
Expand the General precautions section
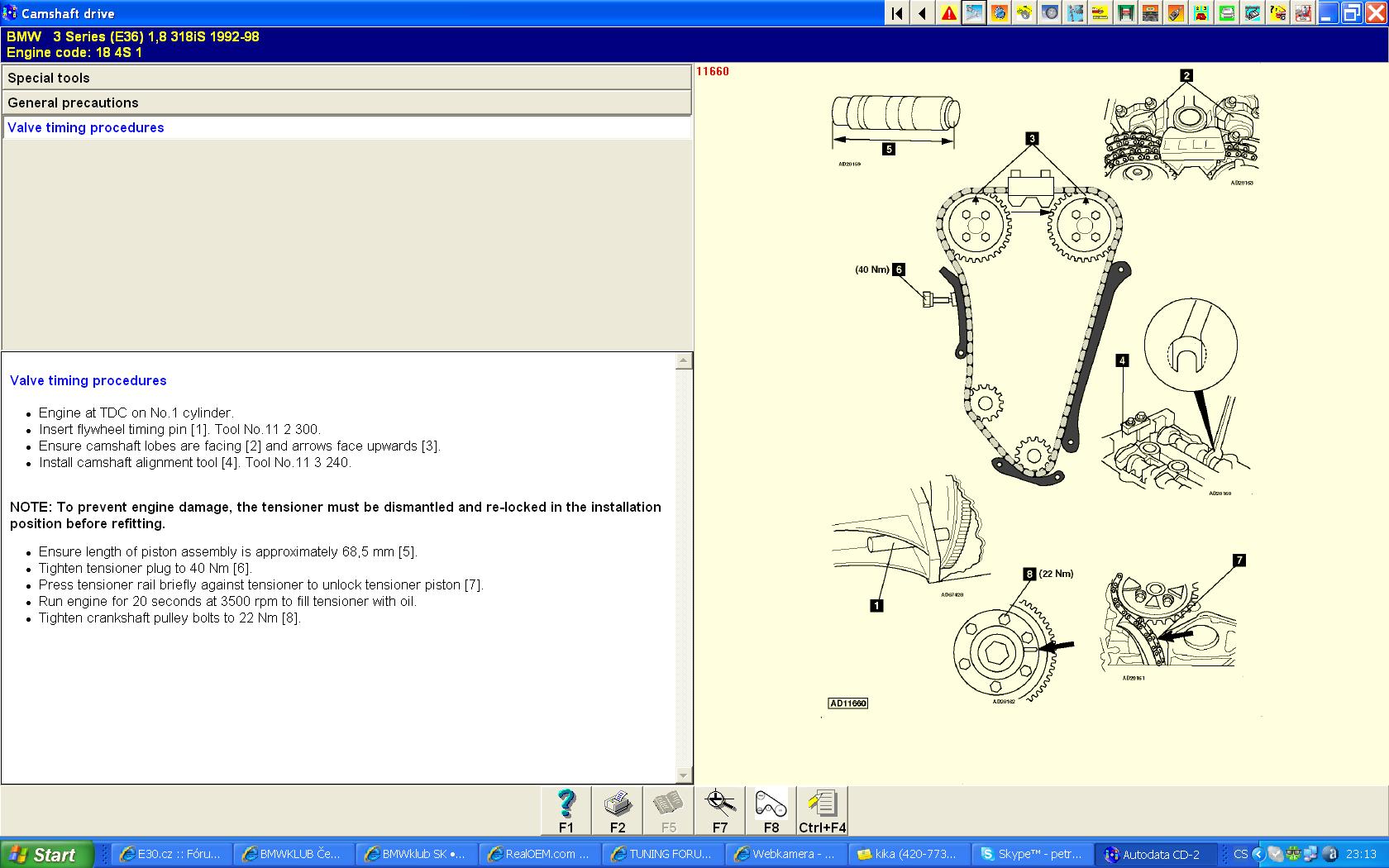click(x=346, y=103)
